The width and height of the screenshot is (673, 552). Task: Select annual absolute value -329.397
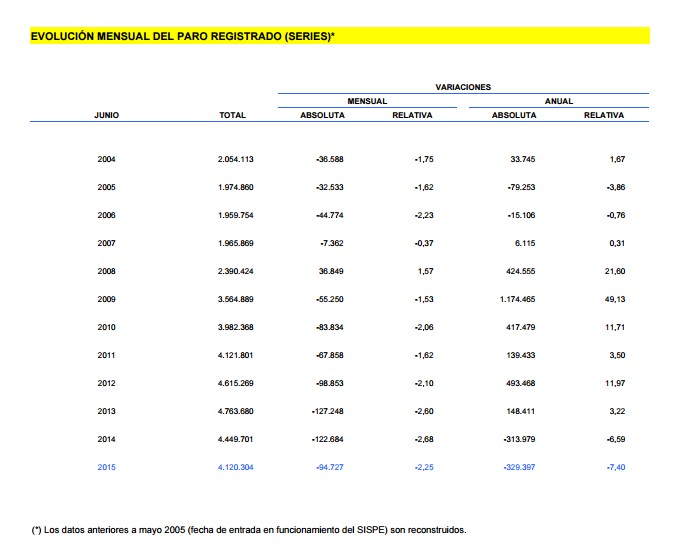[x=514, y=467]
